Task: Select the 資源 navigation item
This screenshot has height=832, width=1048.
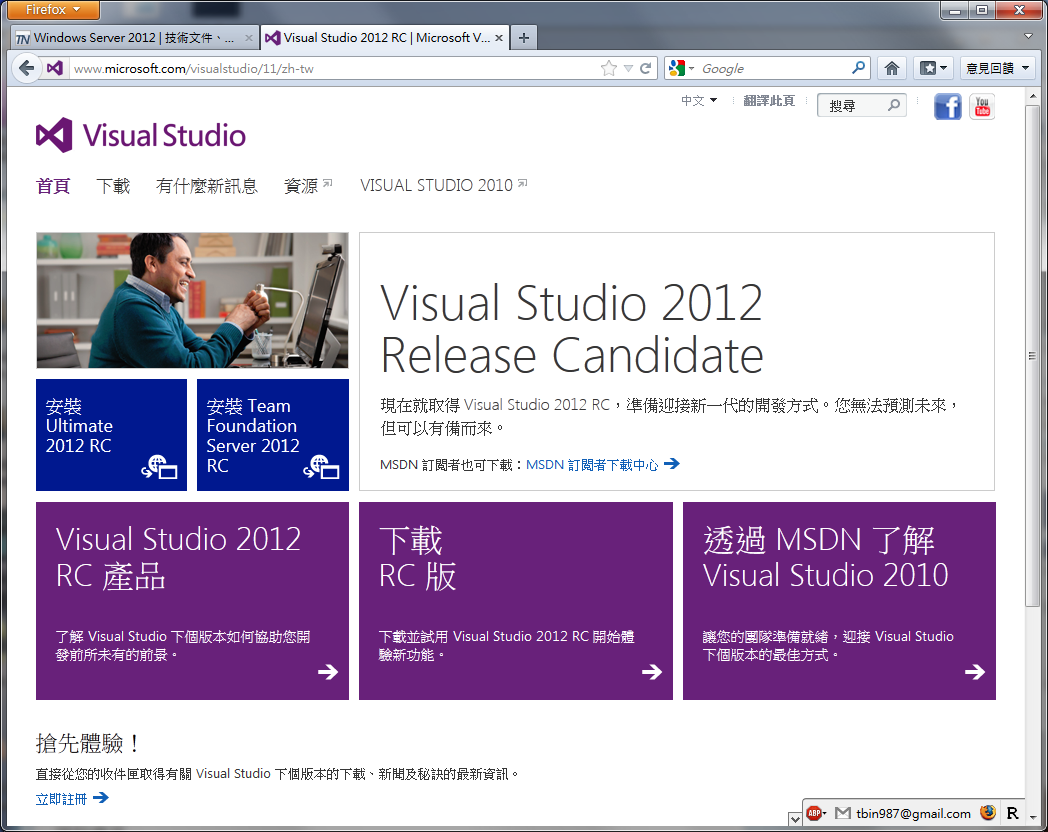Action: pyautogui.click(x=307, y=186)
